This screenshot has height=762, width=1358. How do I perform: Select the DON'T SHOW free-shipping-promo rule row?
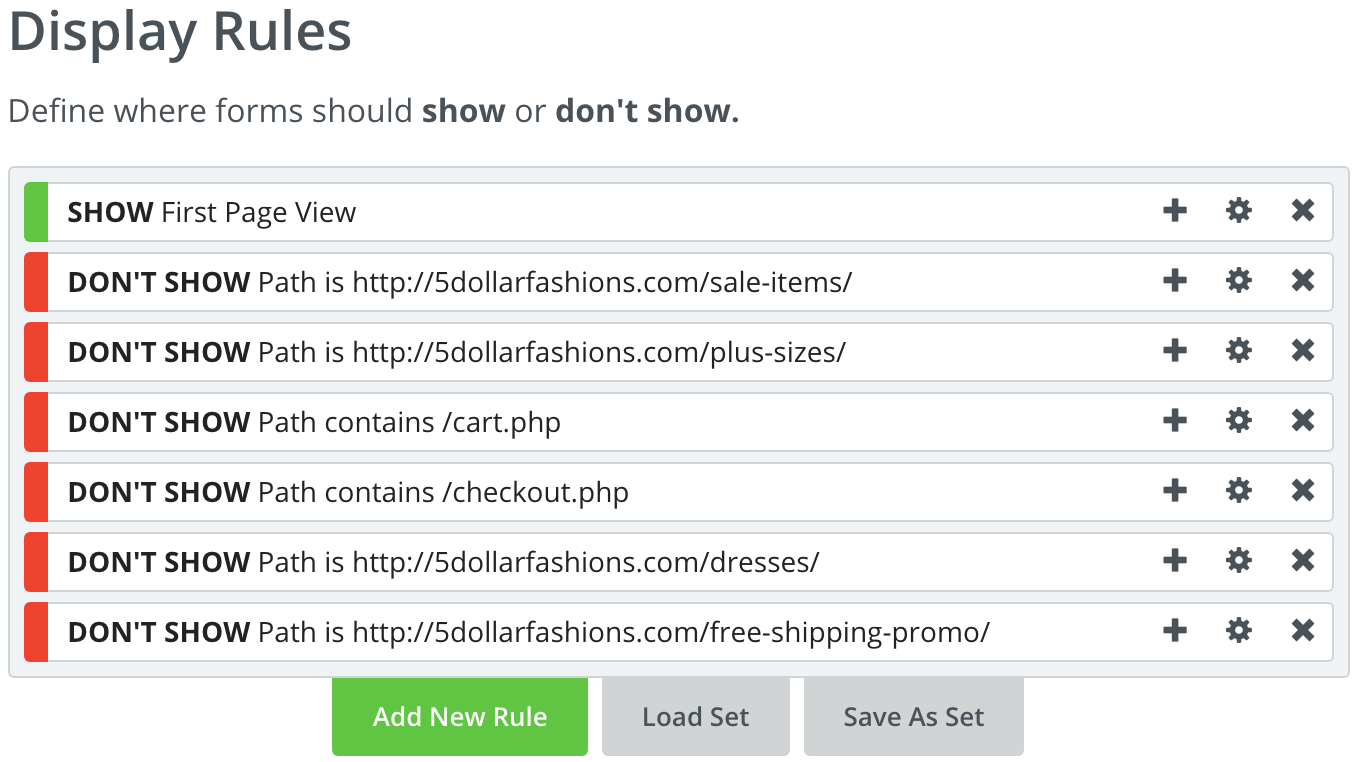pyautogui.click(x=679, y=631)
